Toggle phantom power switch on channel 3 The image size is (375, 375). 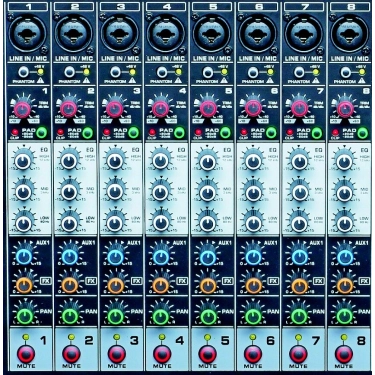pos(115,71)
